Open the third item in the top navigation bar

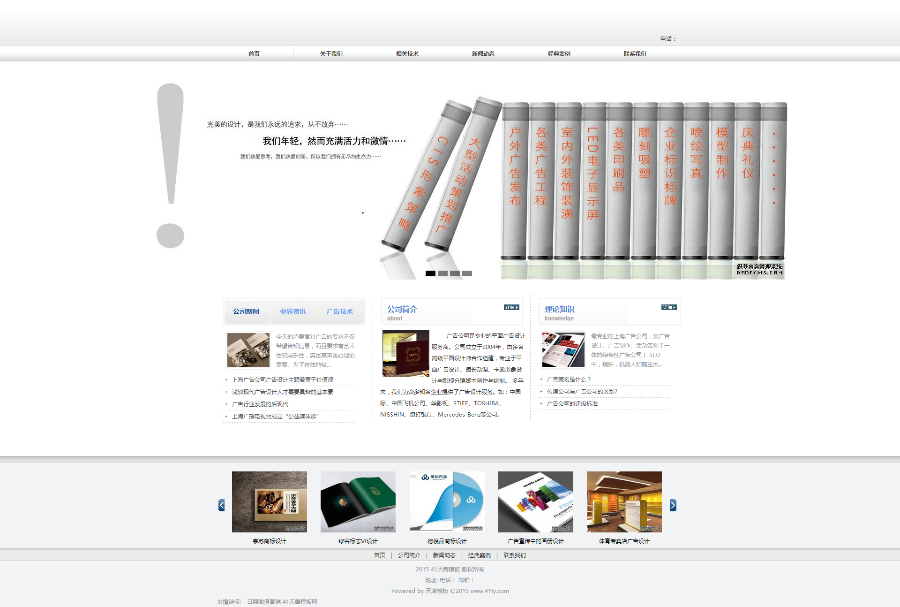[408, 53]
